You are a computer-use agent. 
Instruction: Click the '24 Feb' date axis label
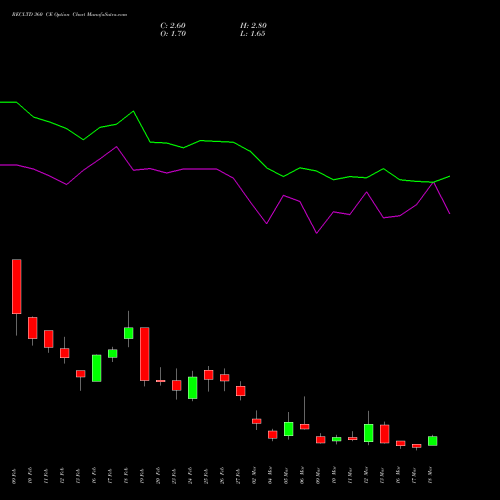(x=190, y=476)
